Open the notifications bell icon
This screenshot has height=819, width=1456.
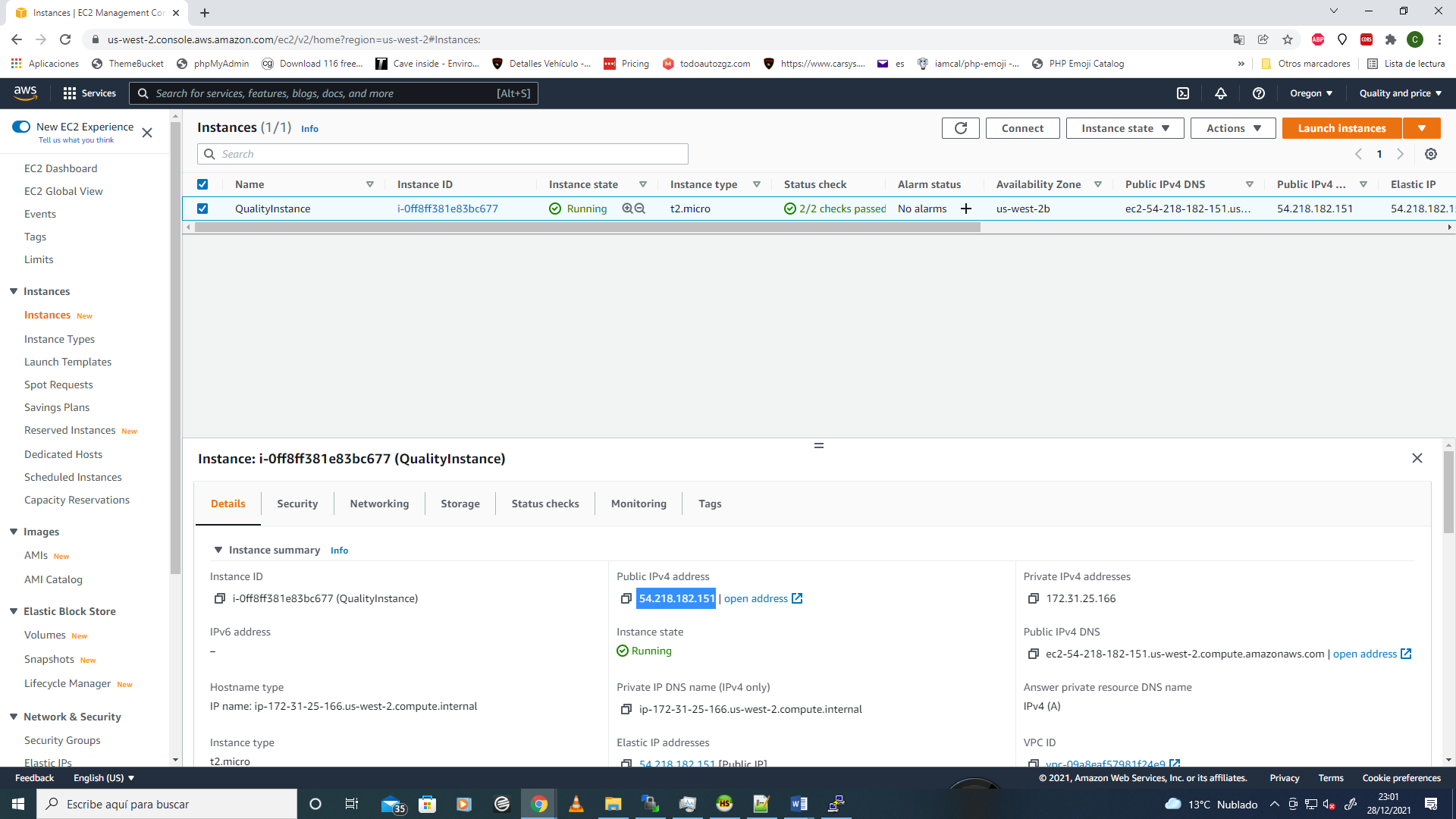click(x=1221, y=93)
